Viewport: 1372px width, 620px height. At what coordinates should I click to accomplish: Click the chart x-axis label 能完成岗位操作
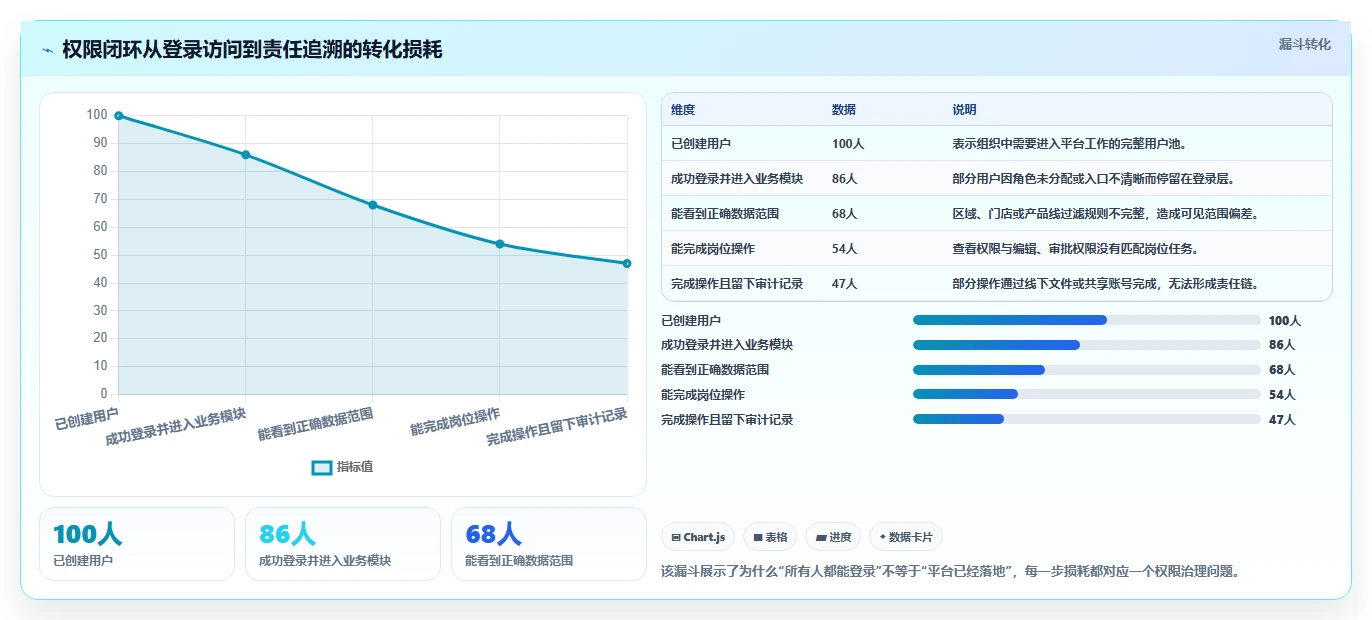tap(456, 422)
